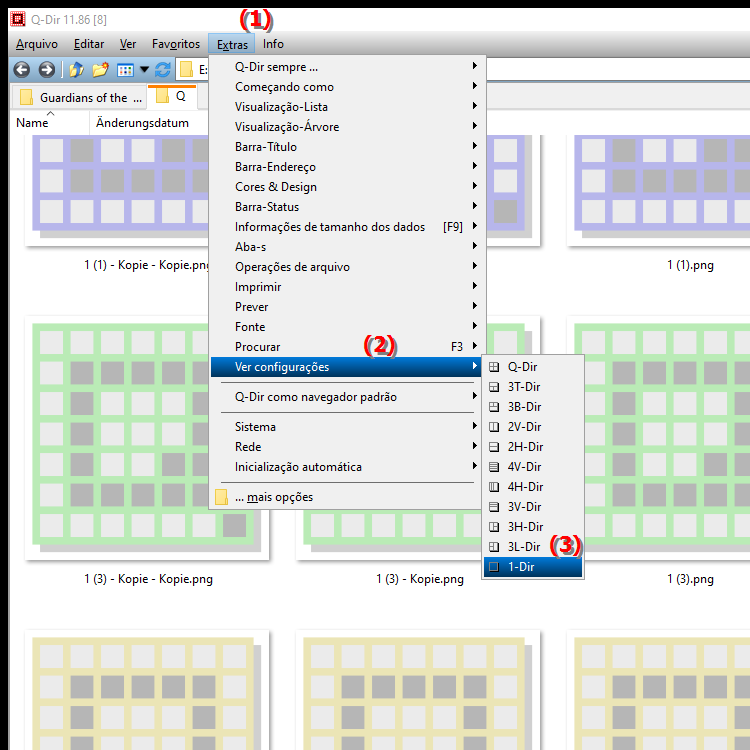
Task: Open the Arquivo menu
Action: pos(37,44)
